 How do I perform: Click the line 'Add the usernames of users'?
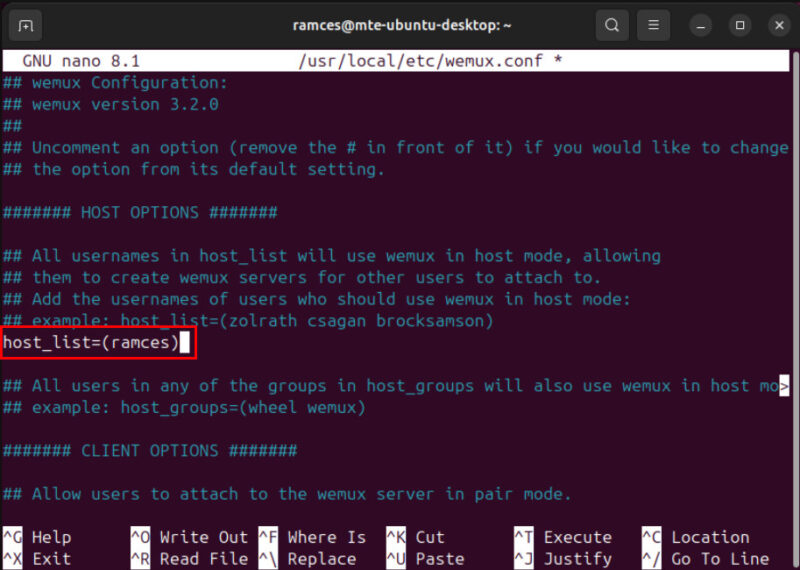[317, 299]
